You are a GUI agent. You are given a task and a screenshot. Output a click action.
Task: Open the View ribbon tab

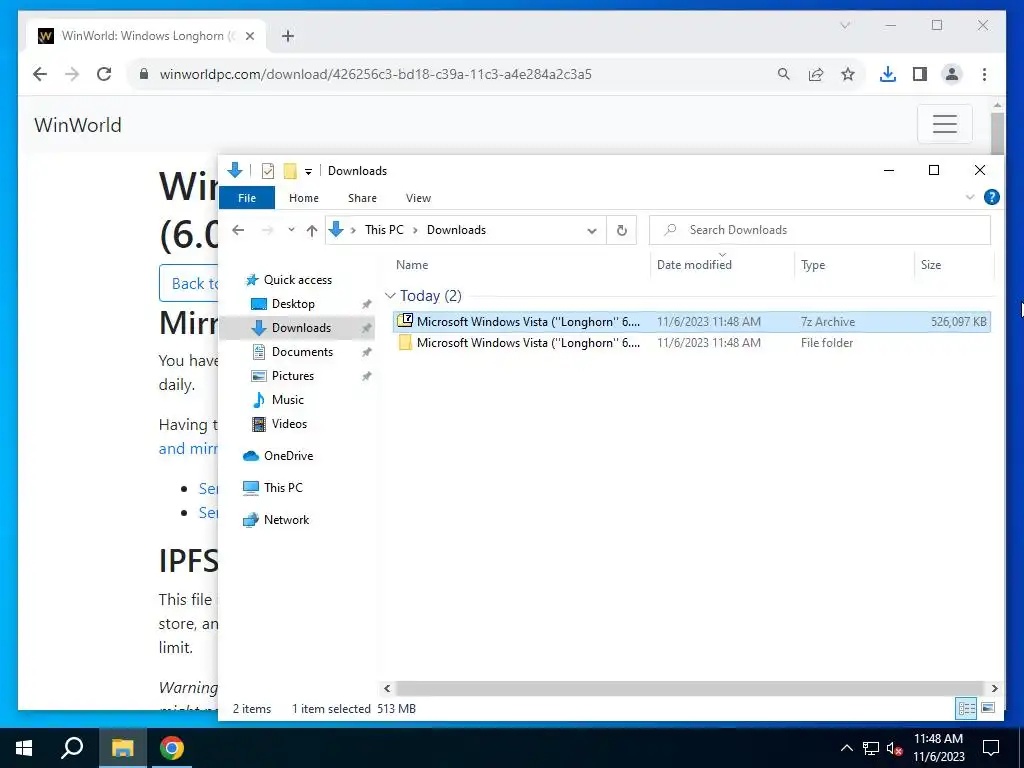tap(418, 198)
